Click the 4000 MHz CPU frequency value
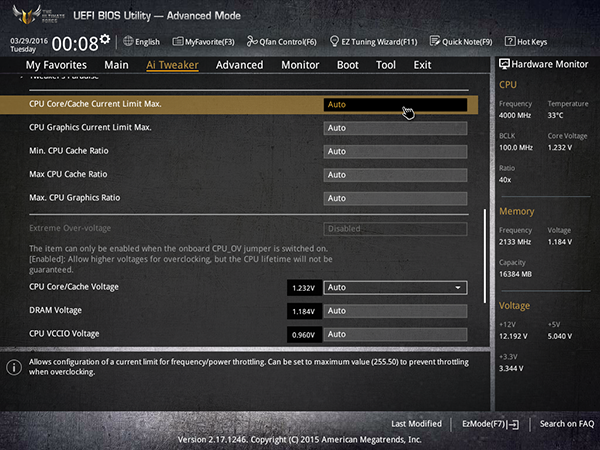This screenshot has height=450, width=600. pos(515,115)
